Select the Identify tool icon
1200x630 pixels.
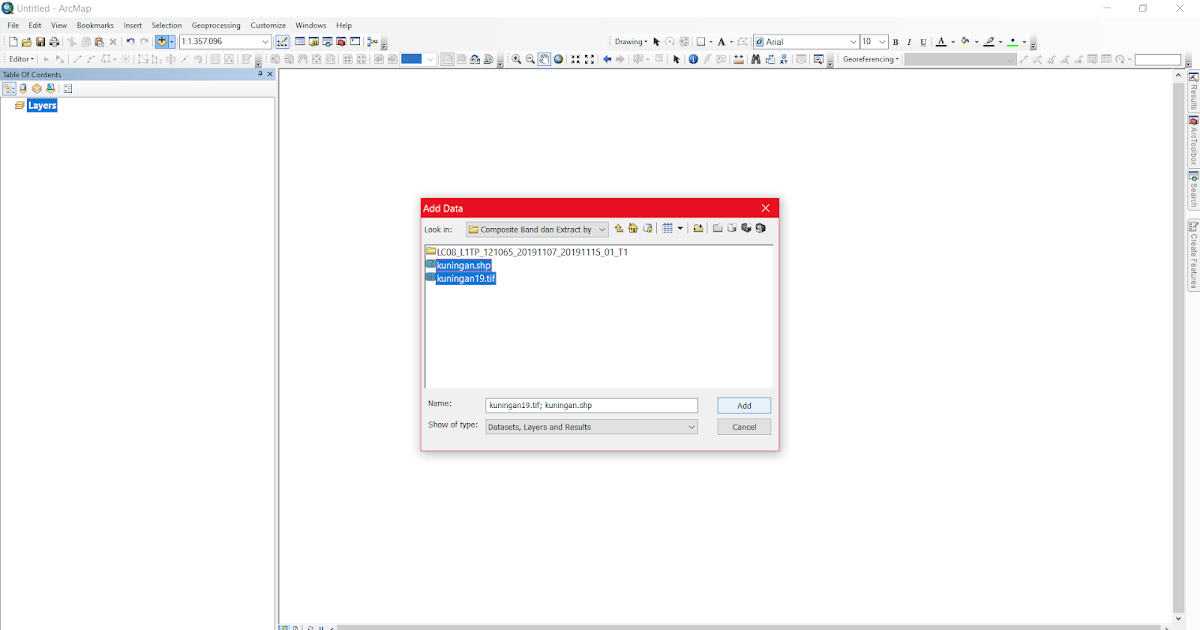(693, 59)
